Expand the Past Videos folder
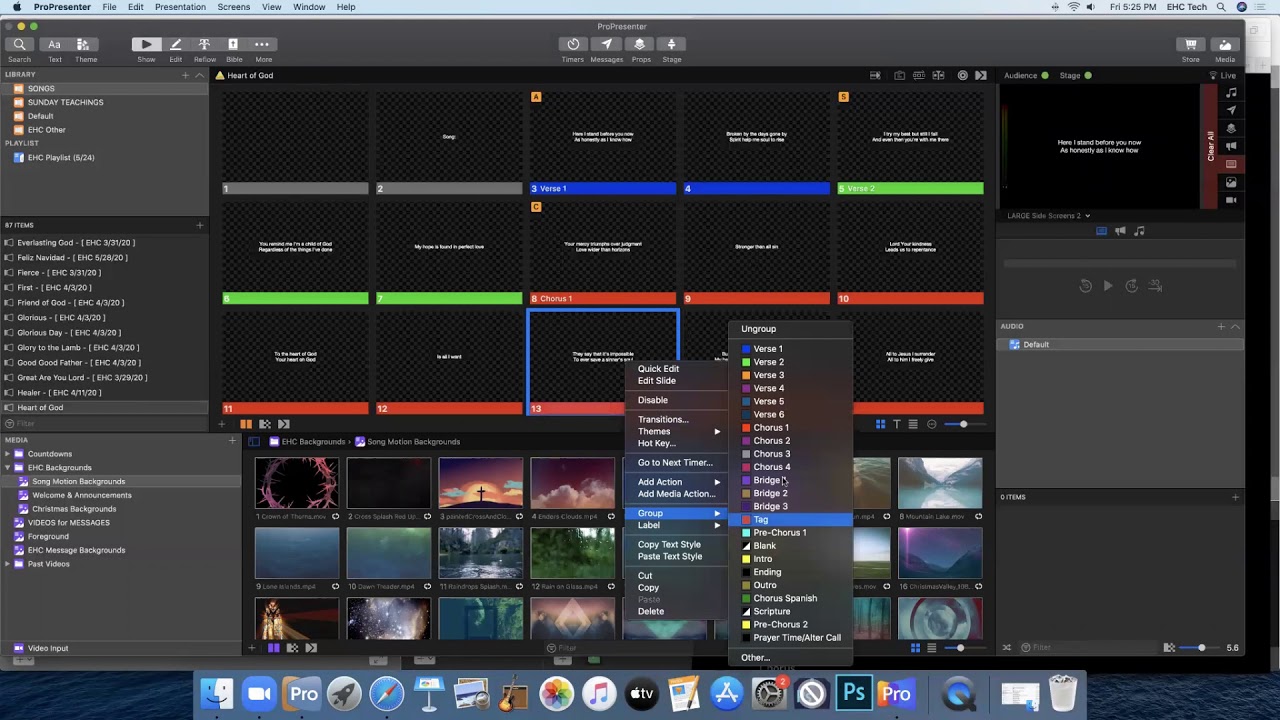This screenshot has height=720, width=1280. coord(7,564)
